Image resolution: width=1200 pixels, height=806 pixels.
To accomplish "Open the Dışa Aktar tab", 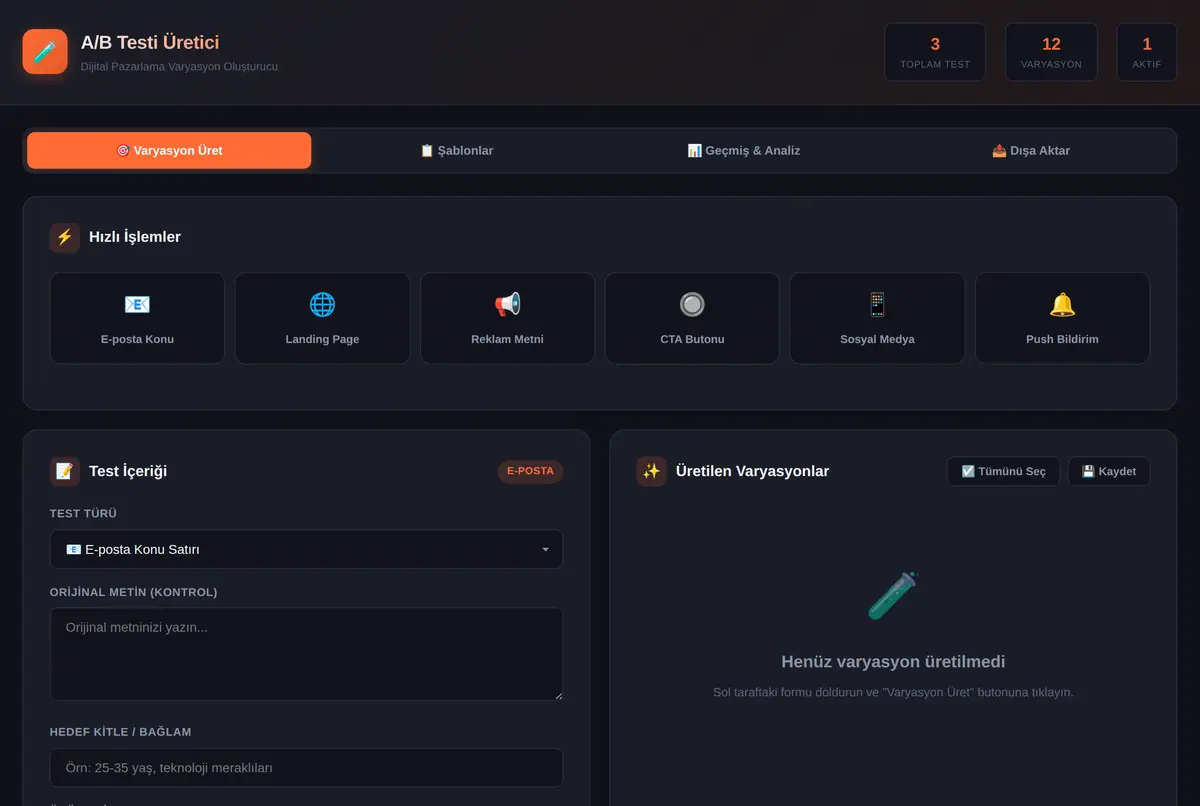I will tap(1031, 151).
